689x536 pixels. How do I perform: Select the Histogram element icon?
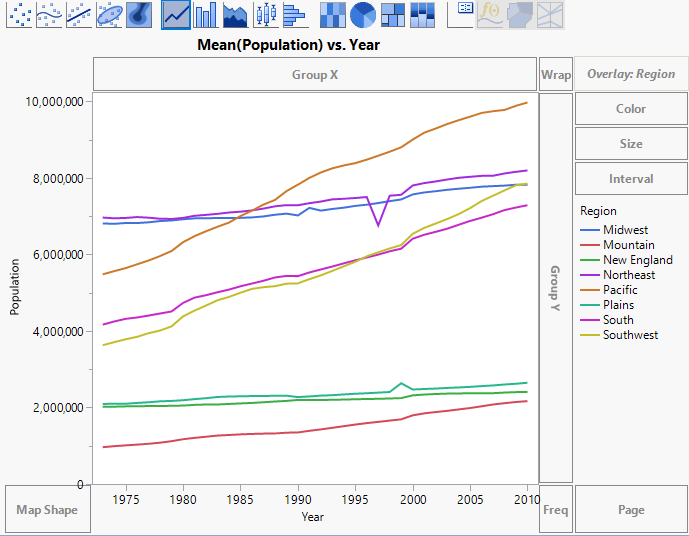coord(294,14)
